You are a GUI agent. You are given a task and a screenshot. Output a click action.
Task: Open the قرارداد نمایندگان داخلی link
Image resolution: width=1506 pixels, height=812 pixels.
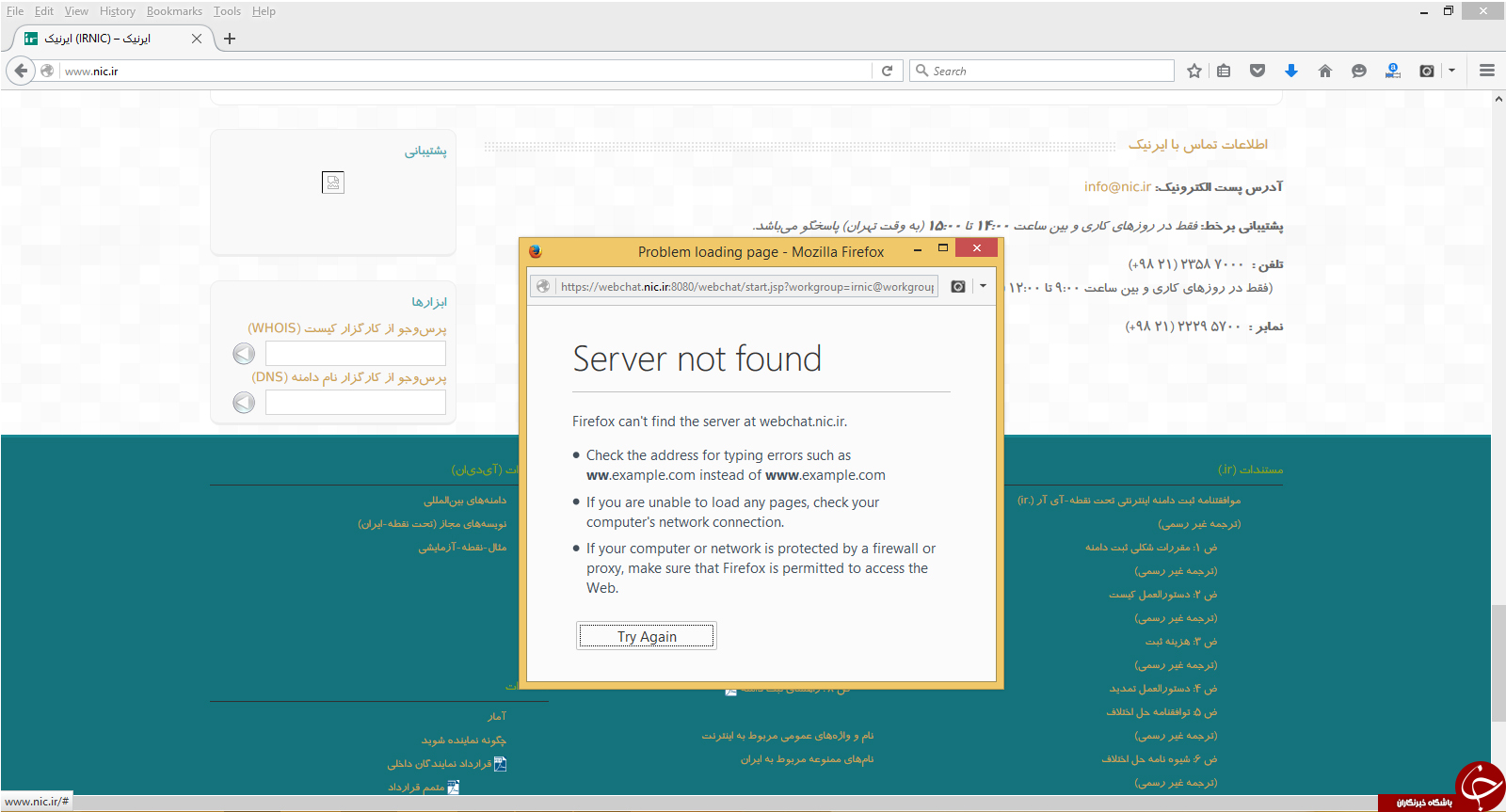click(439, 764)
